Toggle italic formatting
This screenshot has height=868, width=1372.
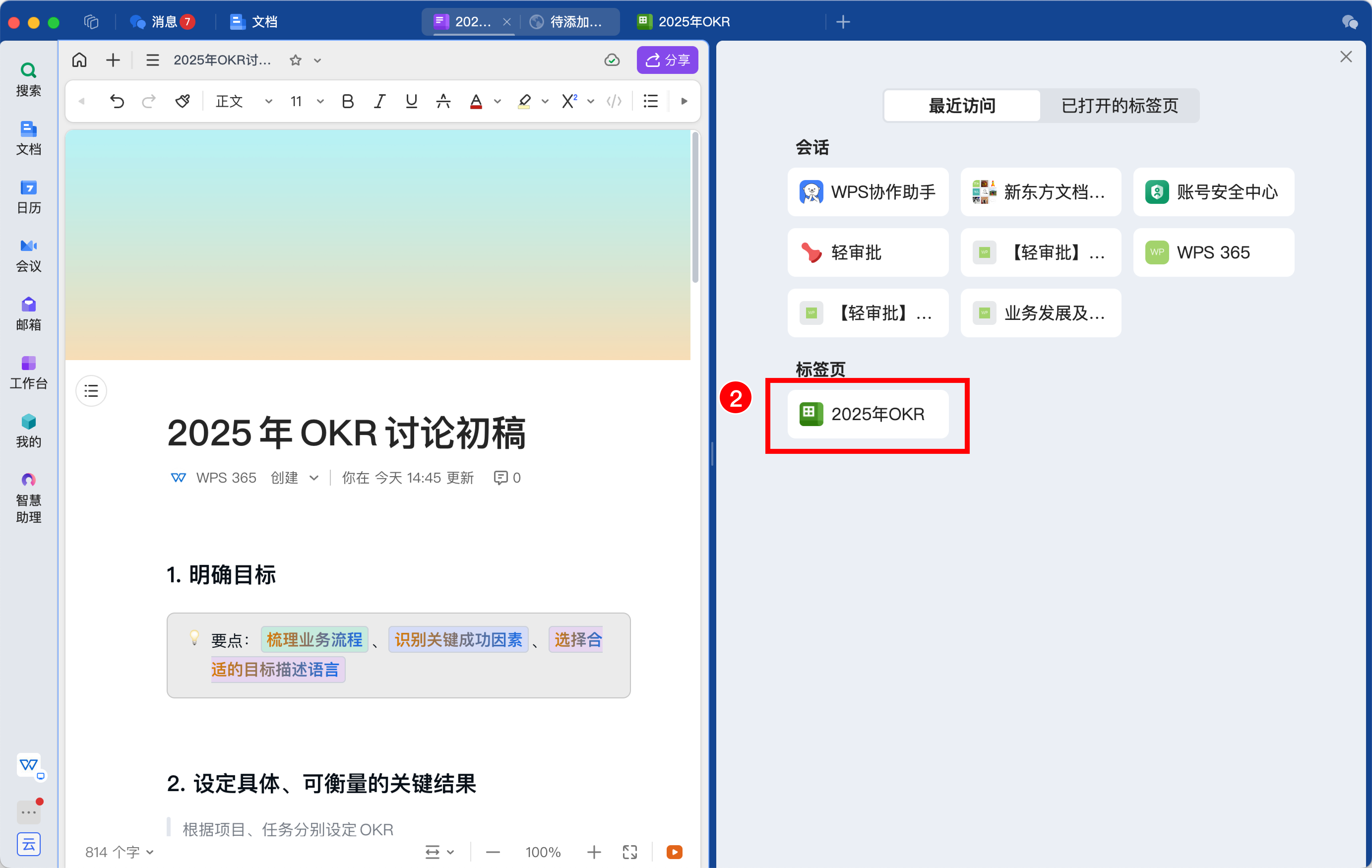(x=379, y=101)
